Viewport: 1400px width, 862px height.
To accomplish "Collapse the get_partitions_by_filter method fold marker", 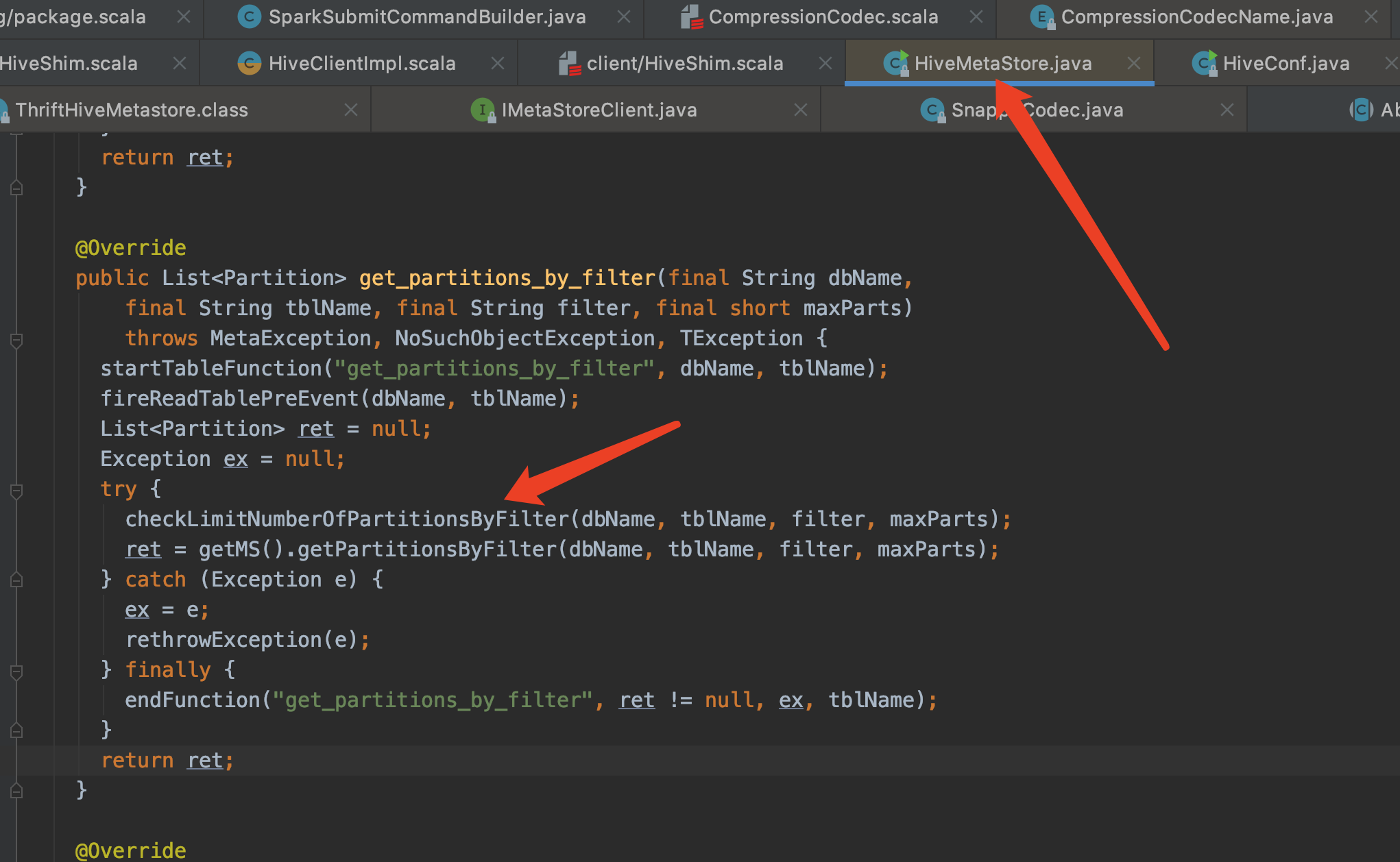I will [x=16, y=339].
